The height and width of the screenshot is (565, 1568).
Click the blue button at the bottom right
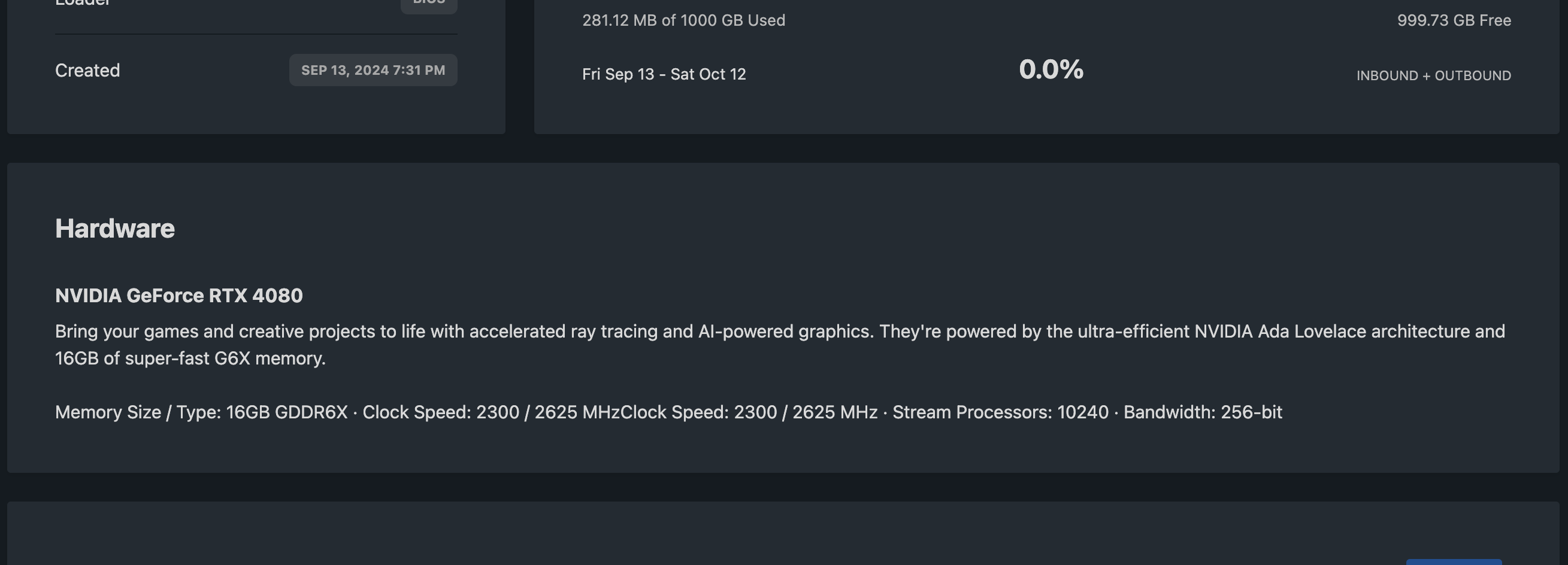coord(1454,562)
